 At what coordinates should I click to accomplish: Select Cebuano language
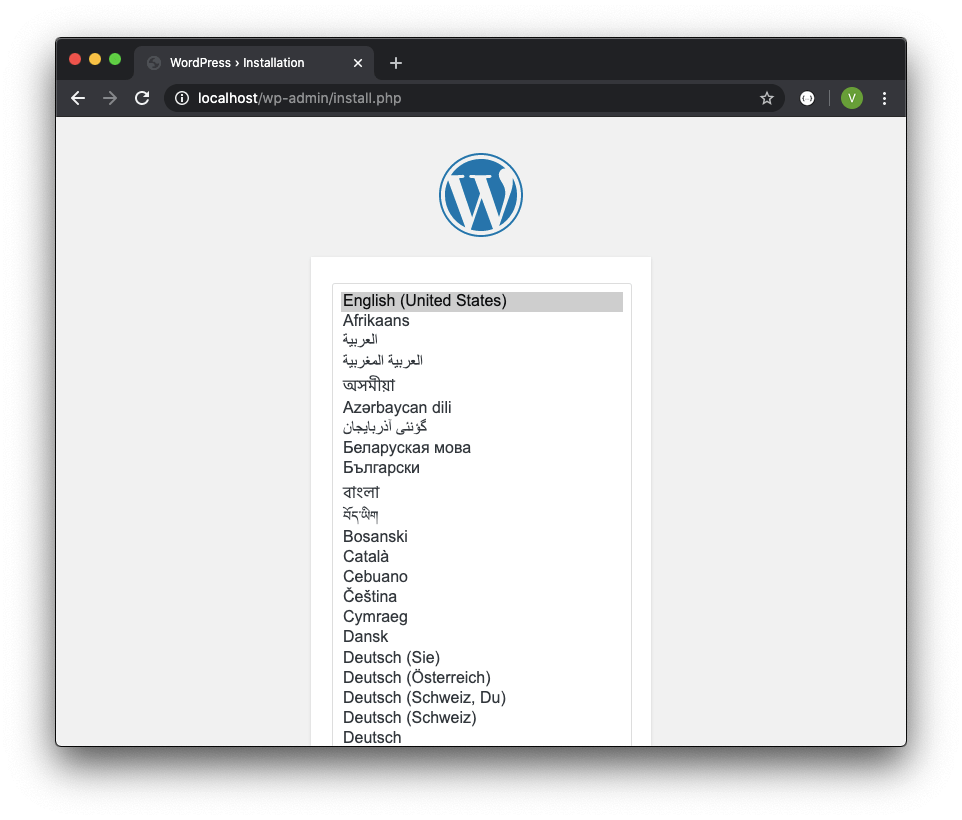coord(482,577)
